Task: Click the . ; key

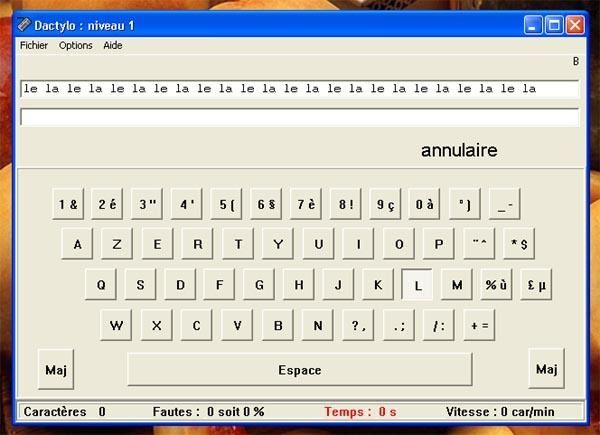Action: click(x=399, y=325)
